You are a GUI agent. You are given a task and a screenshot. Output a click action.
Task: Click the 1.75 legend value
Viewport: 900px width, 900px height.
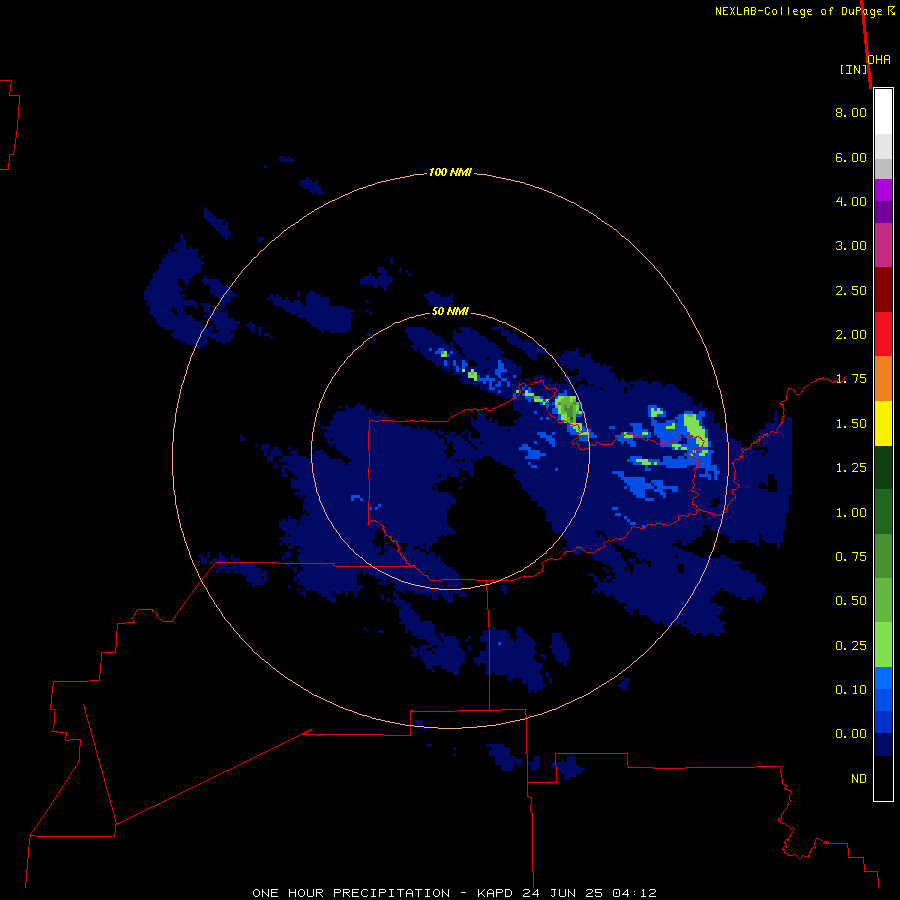click(x=851, y=379)
